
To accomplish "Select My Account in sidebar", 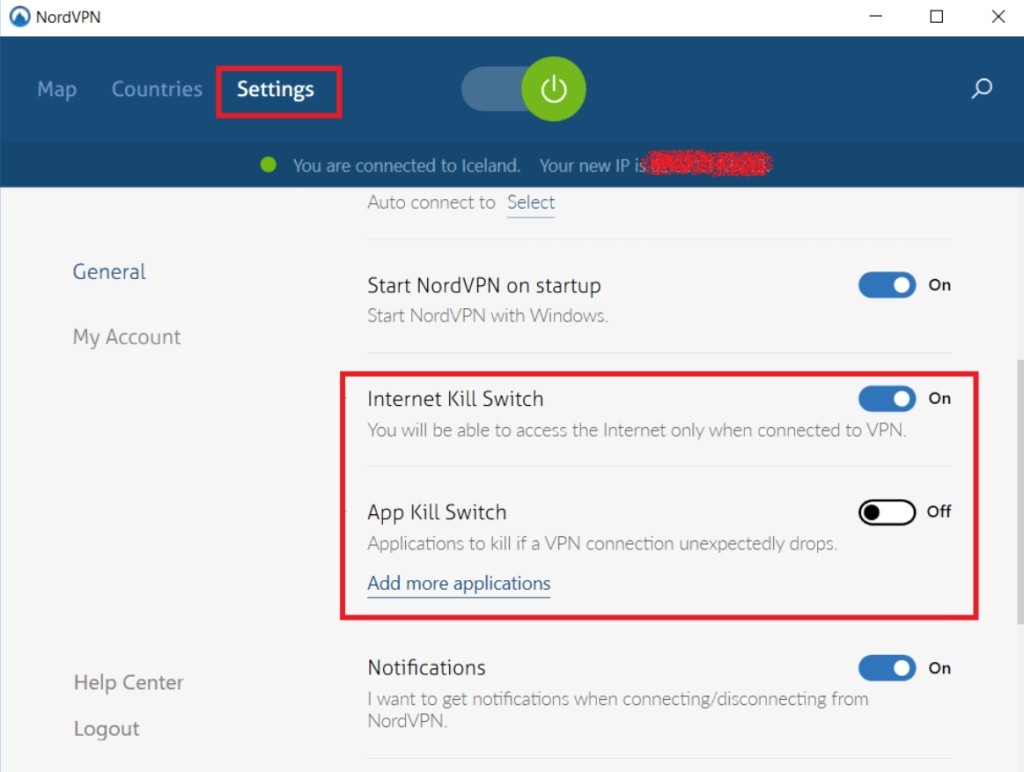I will pos(127,337).
